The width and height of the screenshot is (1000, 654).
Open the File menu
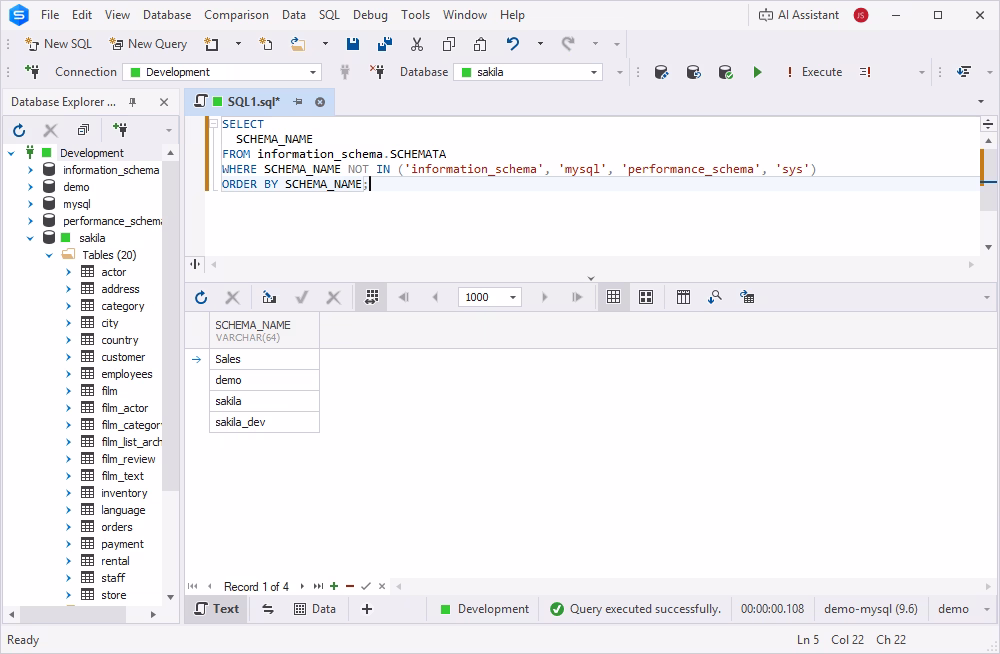pyautogui.click(x=50, y=15)
